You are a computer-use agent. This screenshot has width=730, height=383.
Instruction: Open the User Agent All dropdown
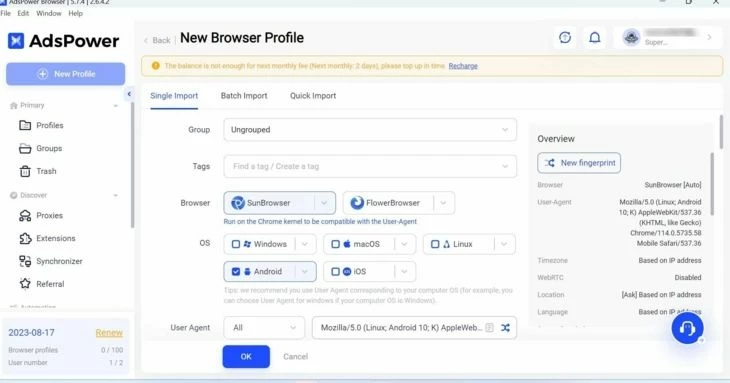tap(264, 328)
